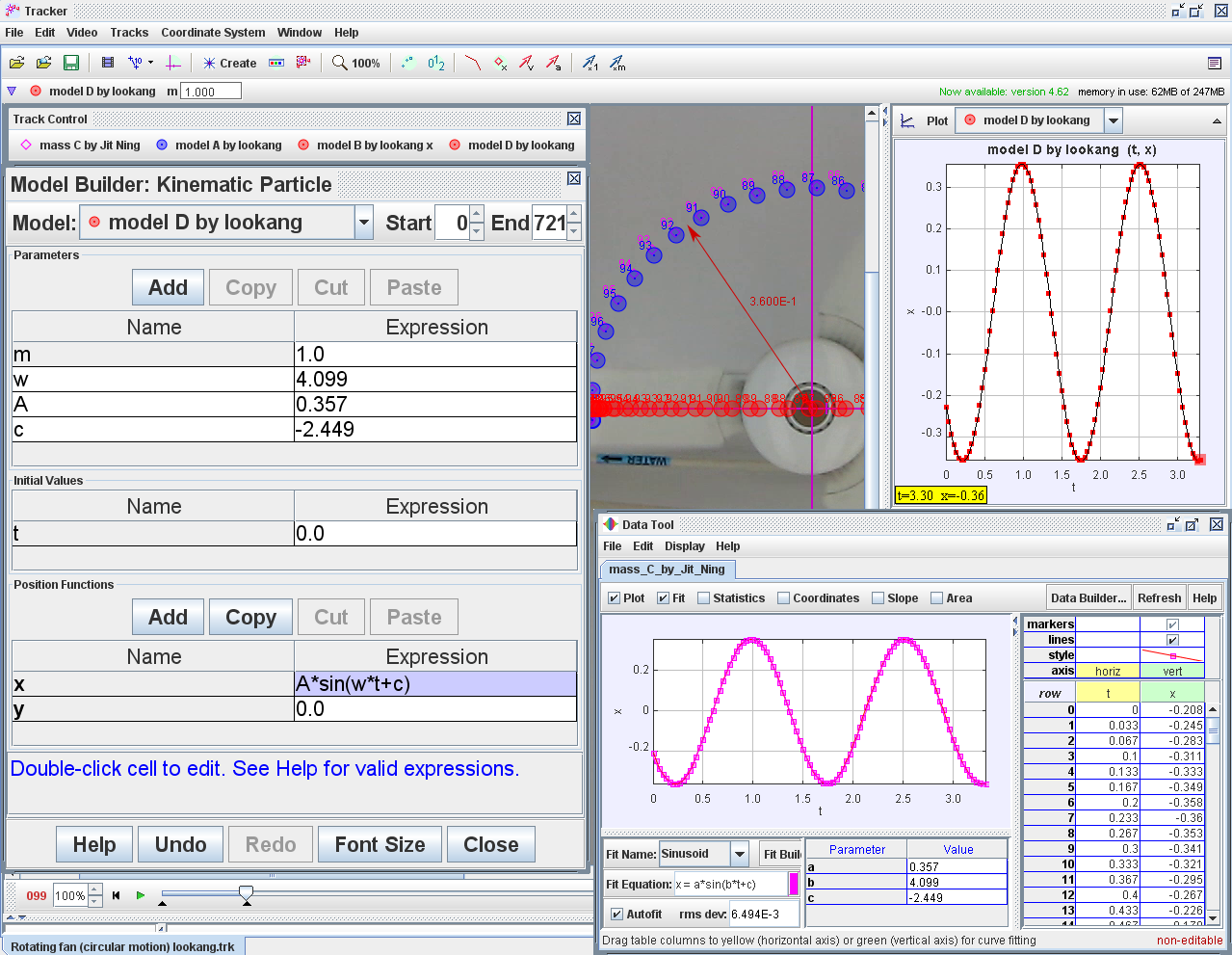Open the clip settings (filmstrip) icon

pyautogui.click(x=108, y=62)
